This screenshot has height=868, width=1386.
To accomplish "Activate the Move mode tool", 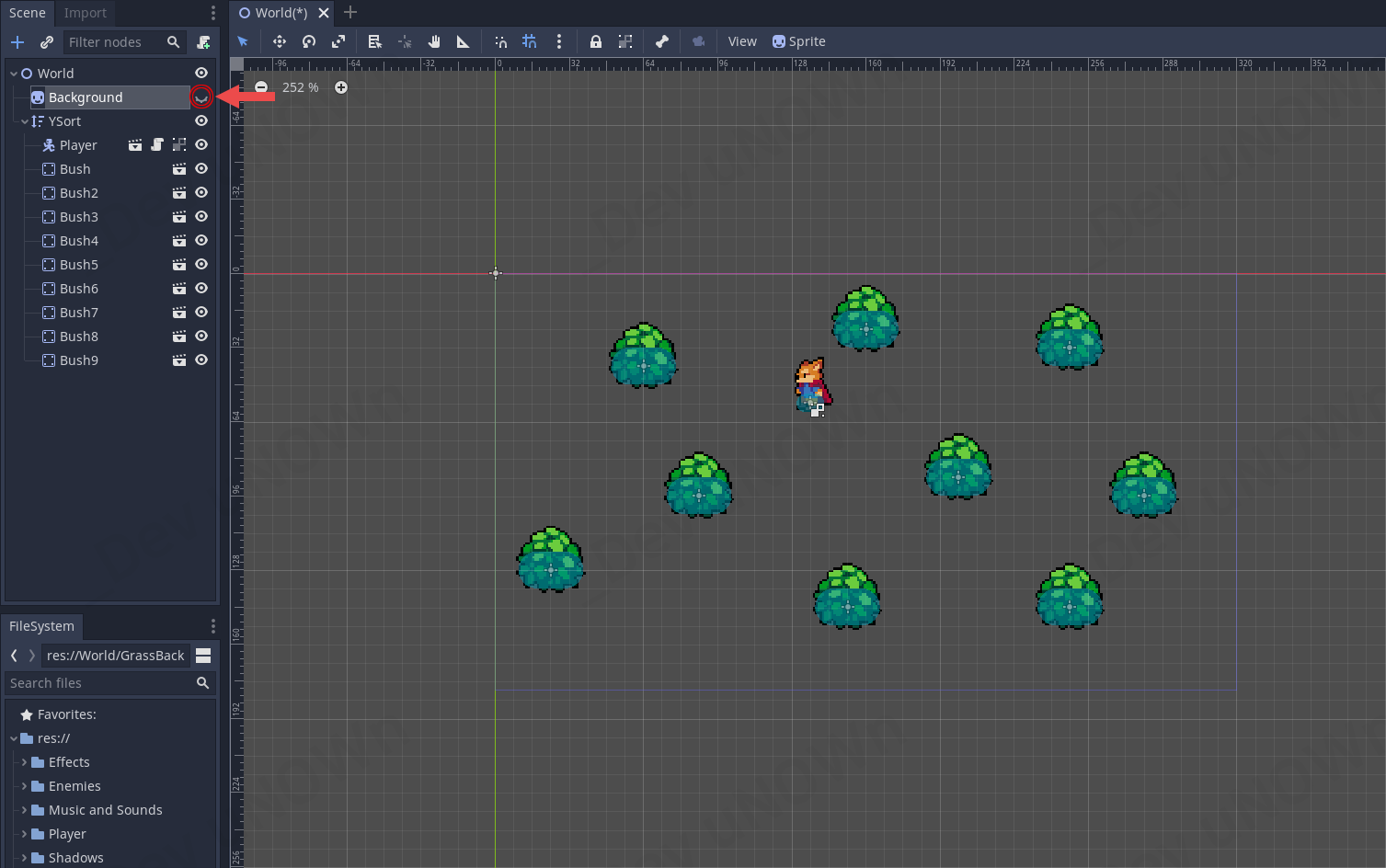I will pyautogui.click(x=280, y=41).
